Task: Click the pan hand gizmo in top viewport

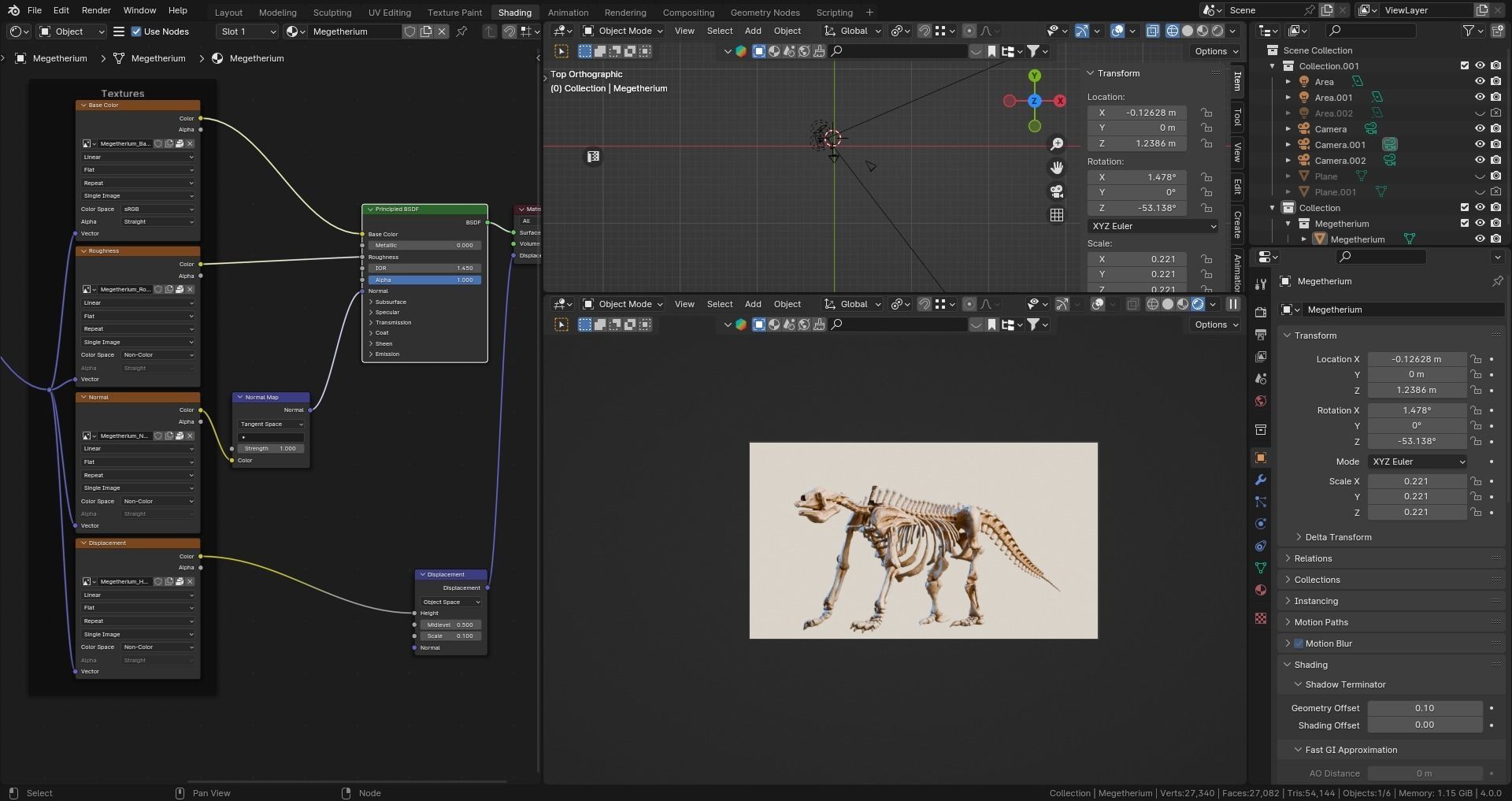Action: click(1057, 168)
